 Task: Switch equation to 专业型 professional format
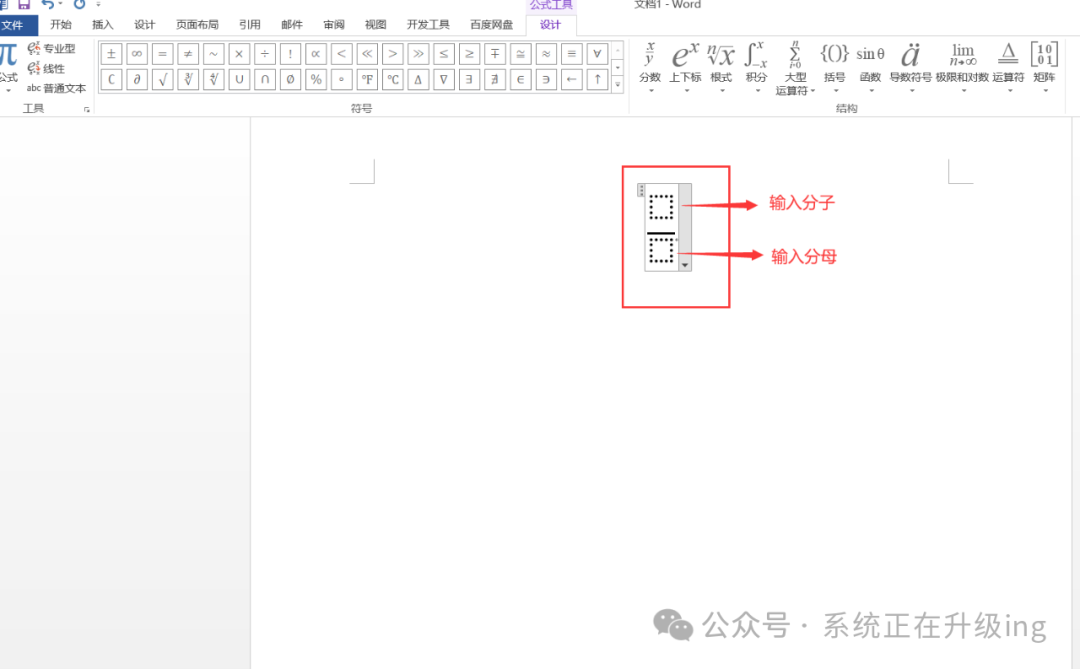(52, 48)
